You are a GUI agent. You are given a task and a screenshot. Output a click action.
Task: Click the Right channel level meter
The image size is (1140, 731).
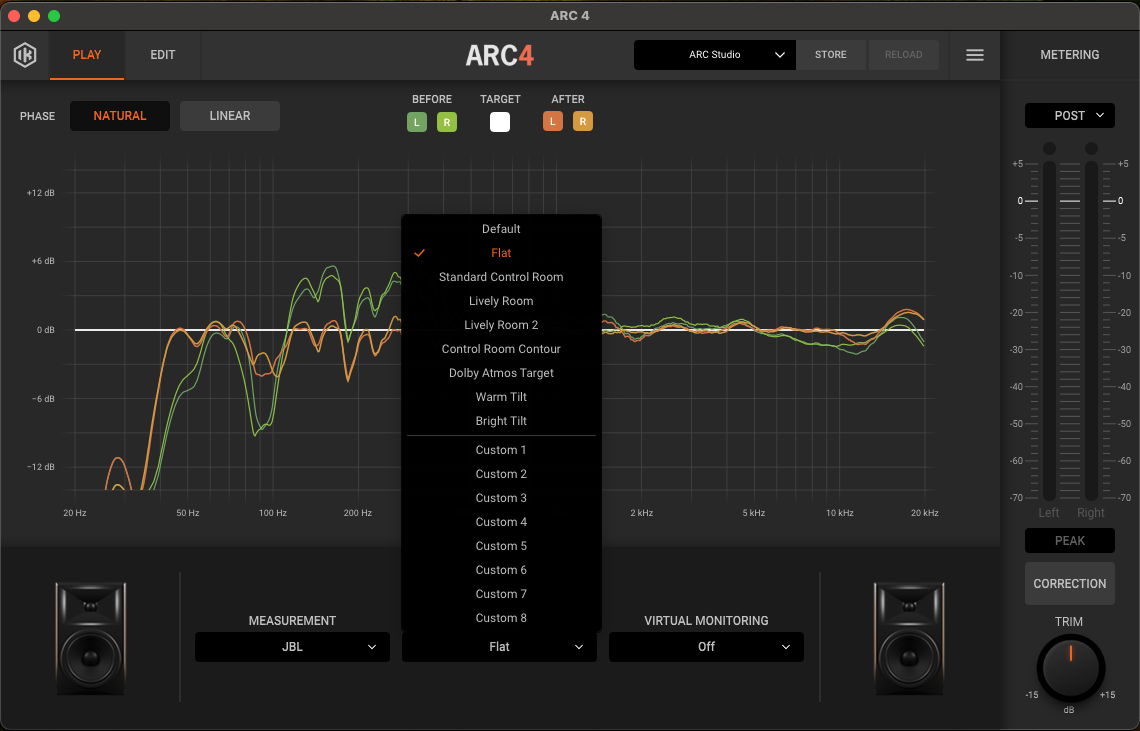1091,330
